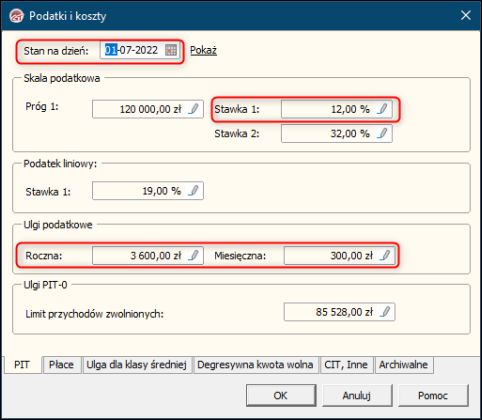Screen dimensions: 482x420
Task: Select the Degresywna kwota wolna tab
Action: [x=255, y=365]
